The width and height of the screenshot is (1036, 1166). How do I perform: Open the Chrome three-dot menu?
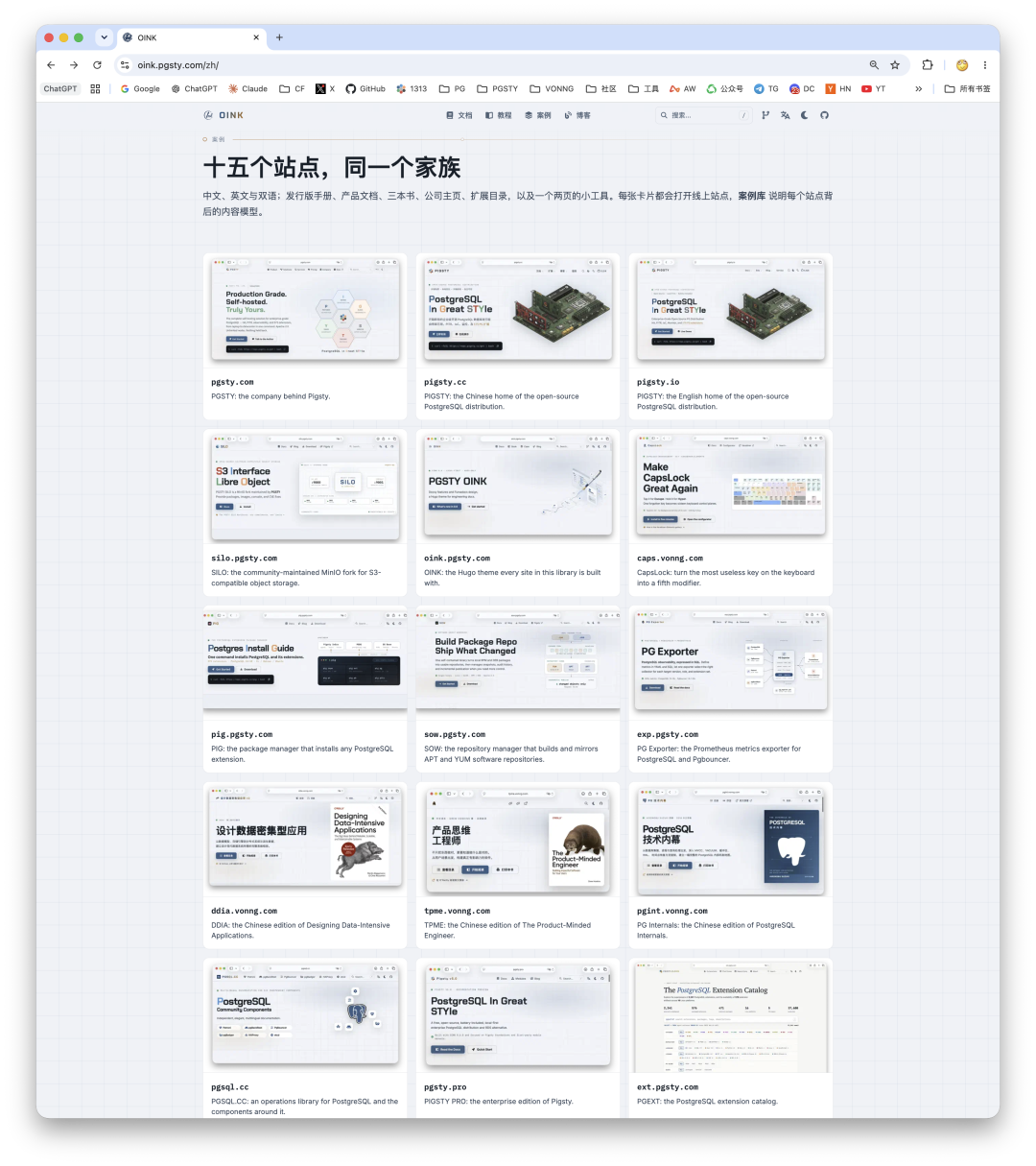click(984, 65)
